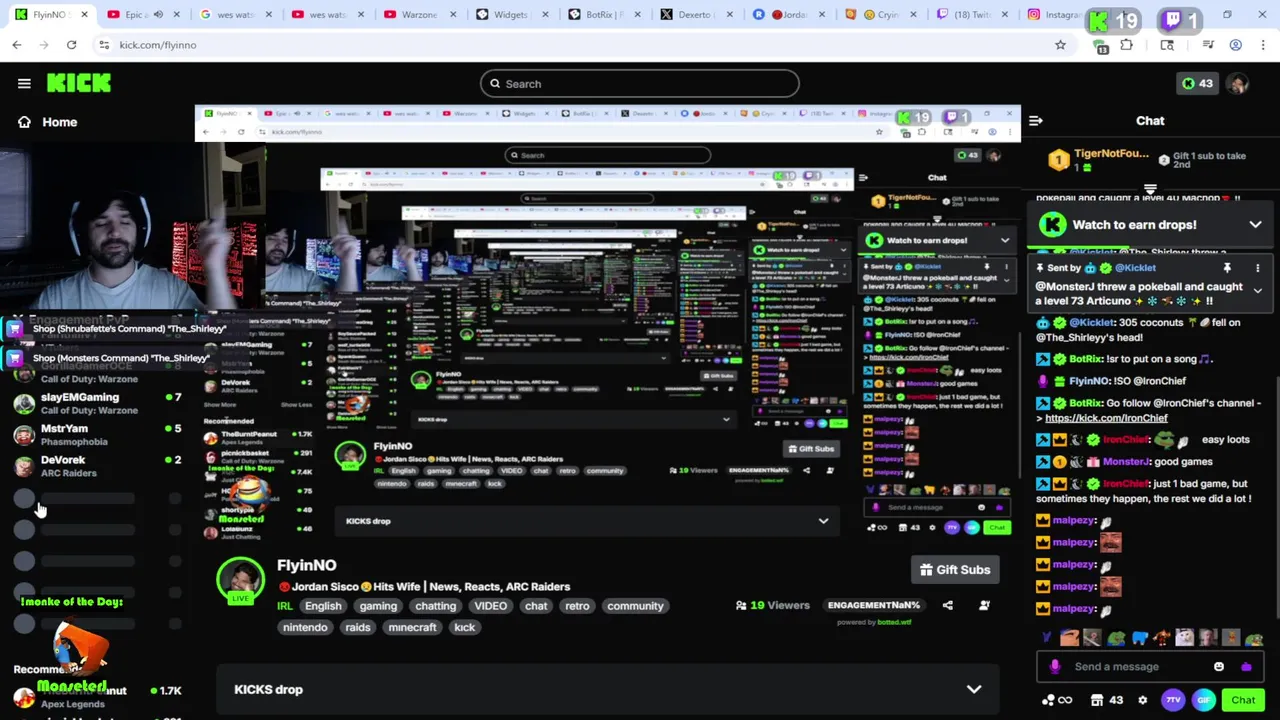Select the VIDEO tag

tap(490, 606)
